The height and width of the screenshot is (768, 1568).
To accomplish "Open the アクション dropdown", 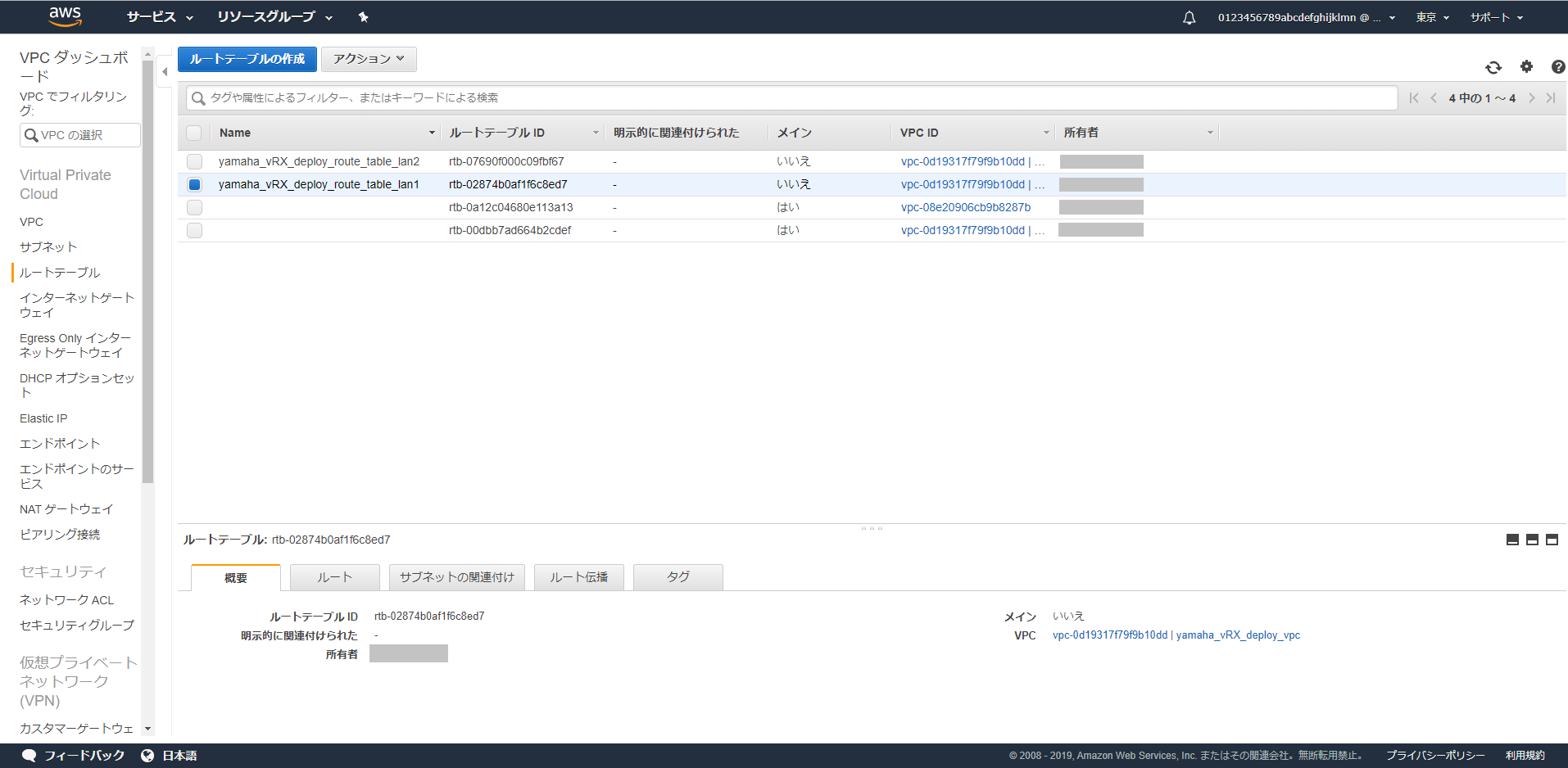I will click(x=369, y=59).
